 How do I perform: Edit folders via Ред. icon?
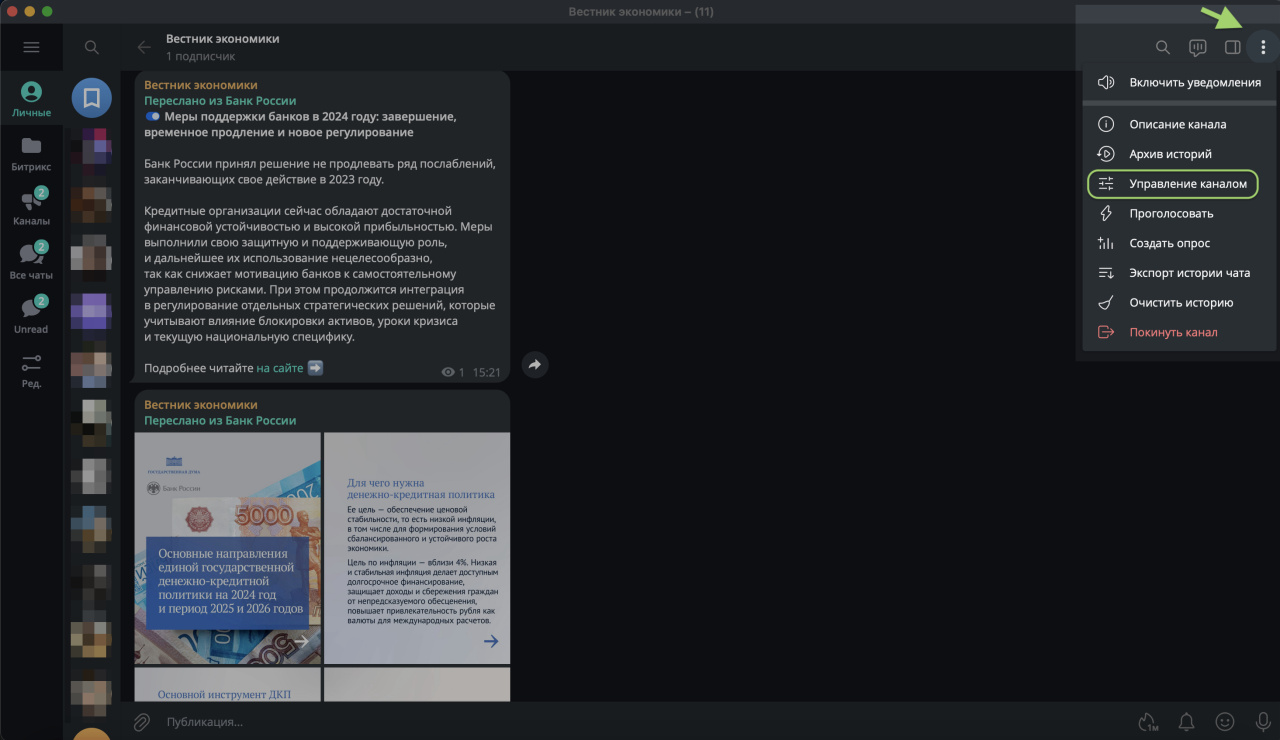coord(31,370)
